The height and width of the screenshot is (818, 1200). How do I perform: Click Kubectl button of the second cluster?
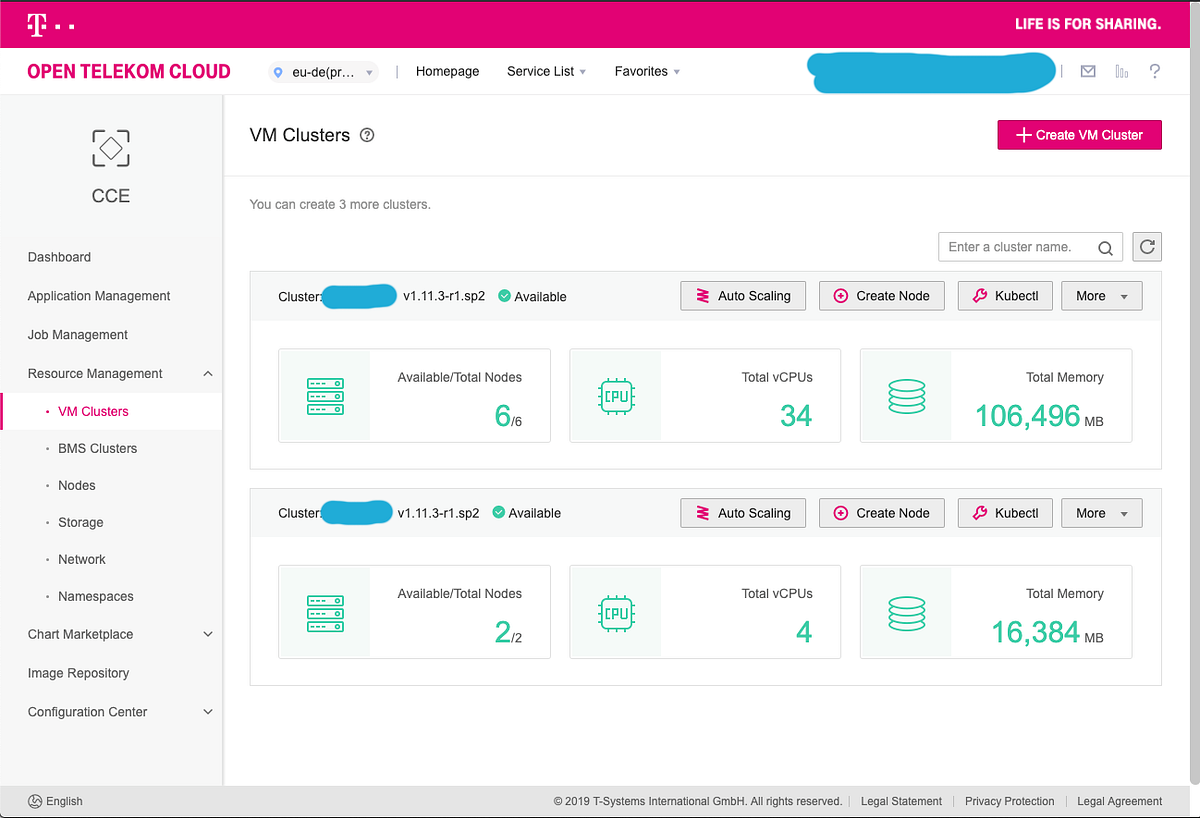1005,513
